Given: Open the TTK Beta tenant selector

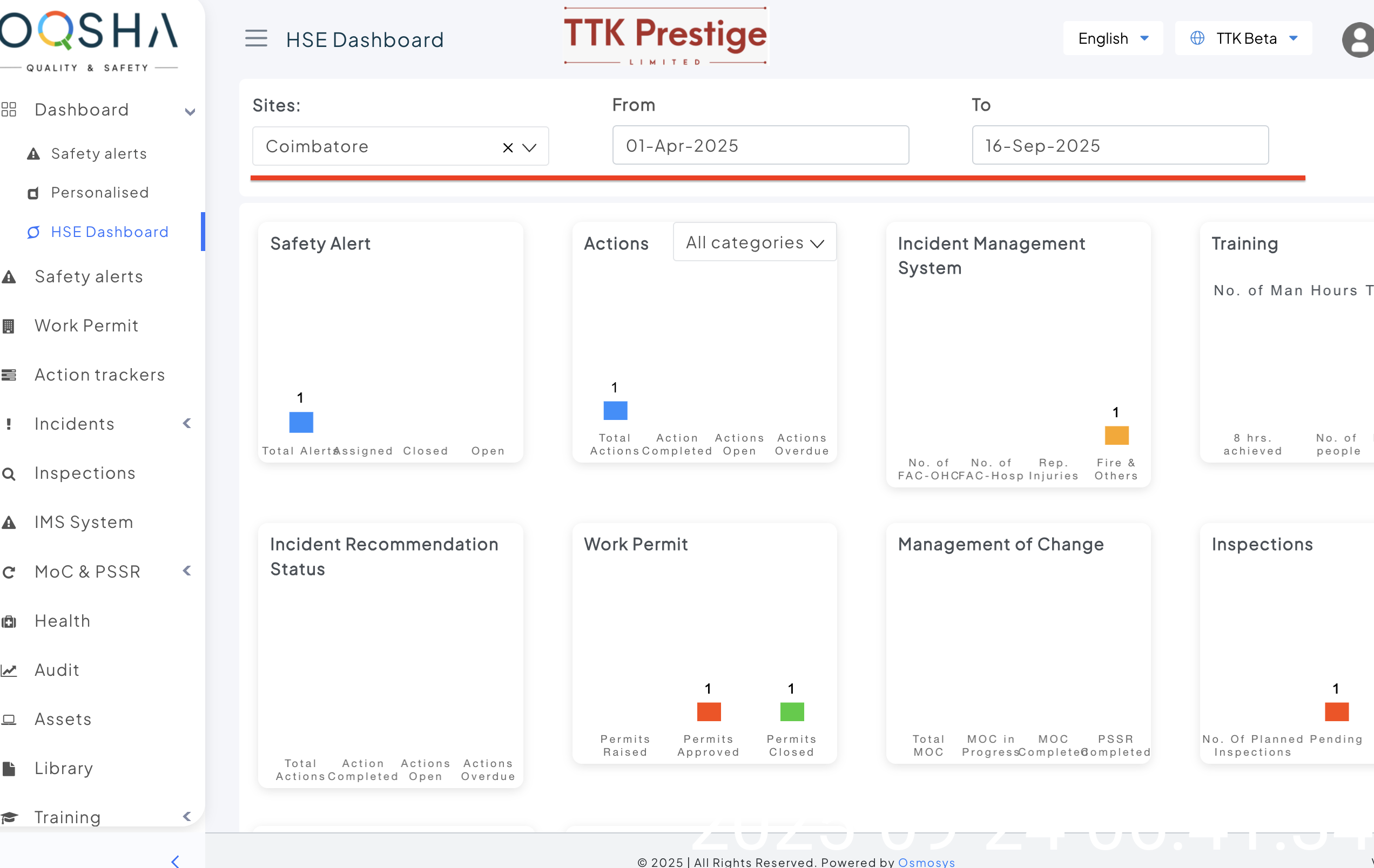Looking at the screenshot, I should pyautogui.click(x=1244, y=39).
